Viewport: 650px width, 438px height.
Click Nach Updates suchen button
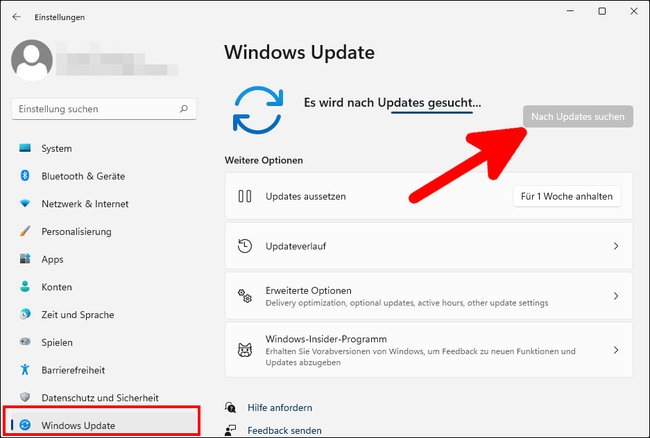[x=578, y=116]
